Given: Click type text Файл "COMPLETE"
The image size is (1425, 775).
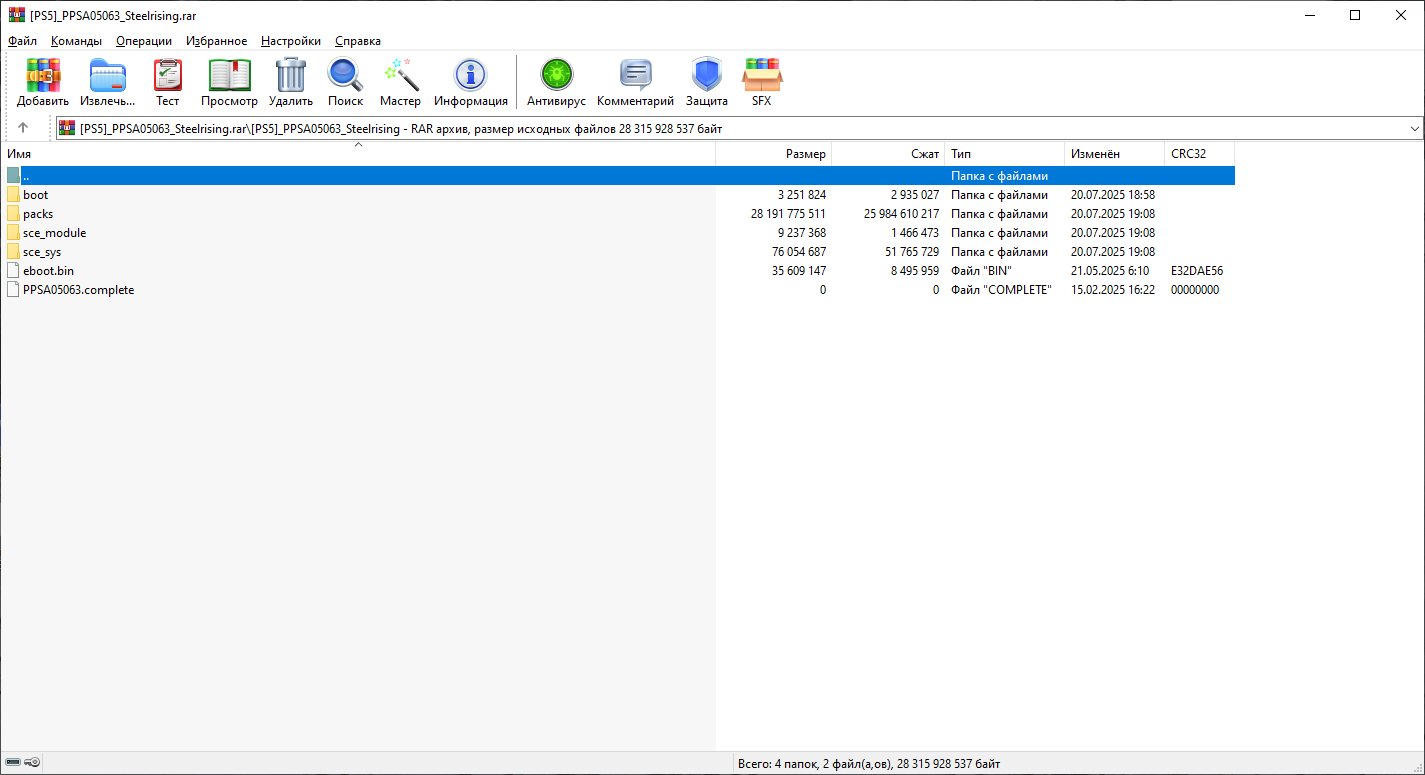Looking at the screenshot, I should [1001, 290].
